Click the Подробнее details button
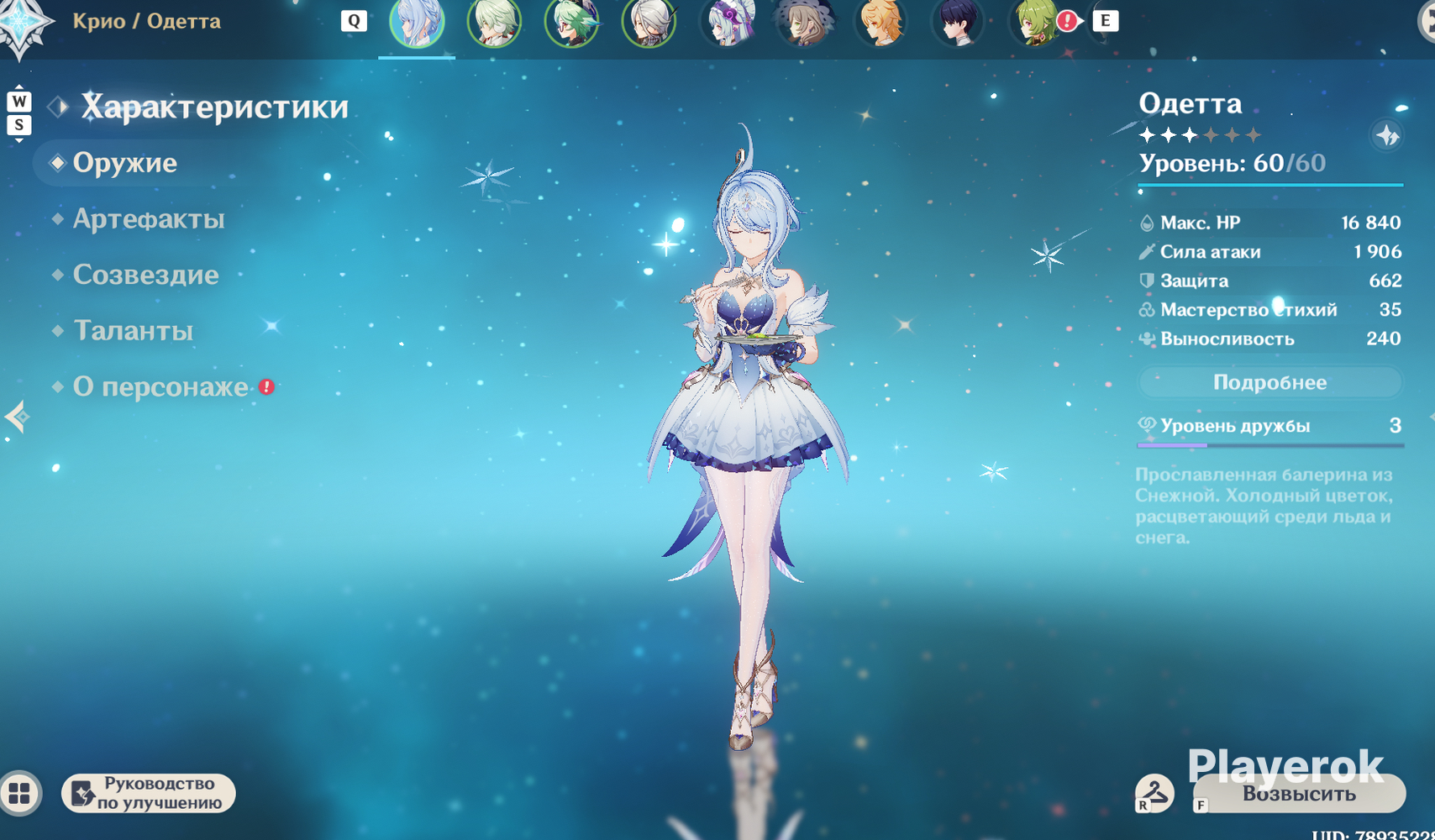 [x=1270, y=382]
